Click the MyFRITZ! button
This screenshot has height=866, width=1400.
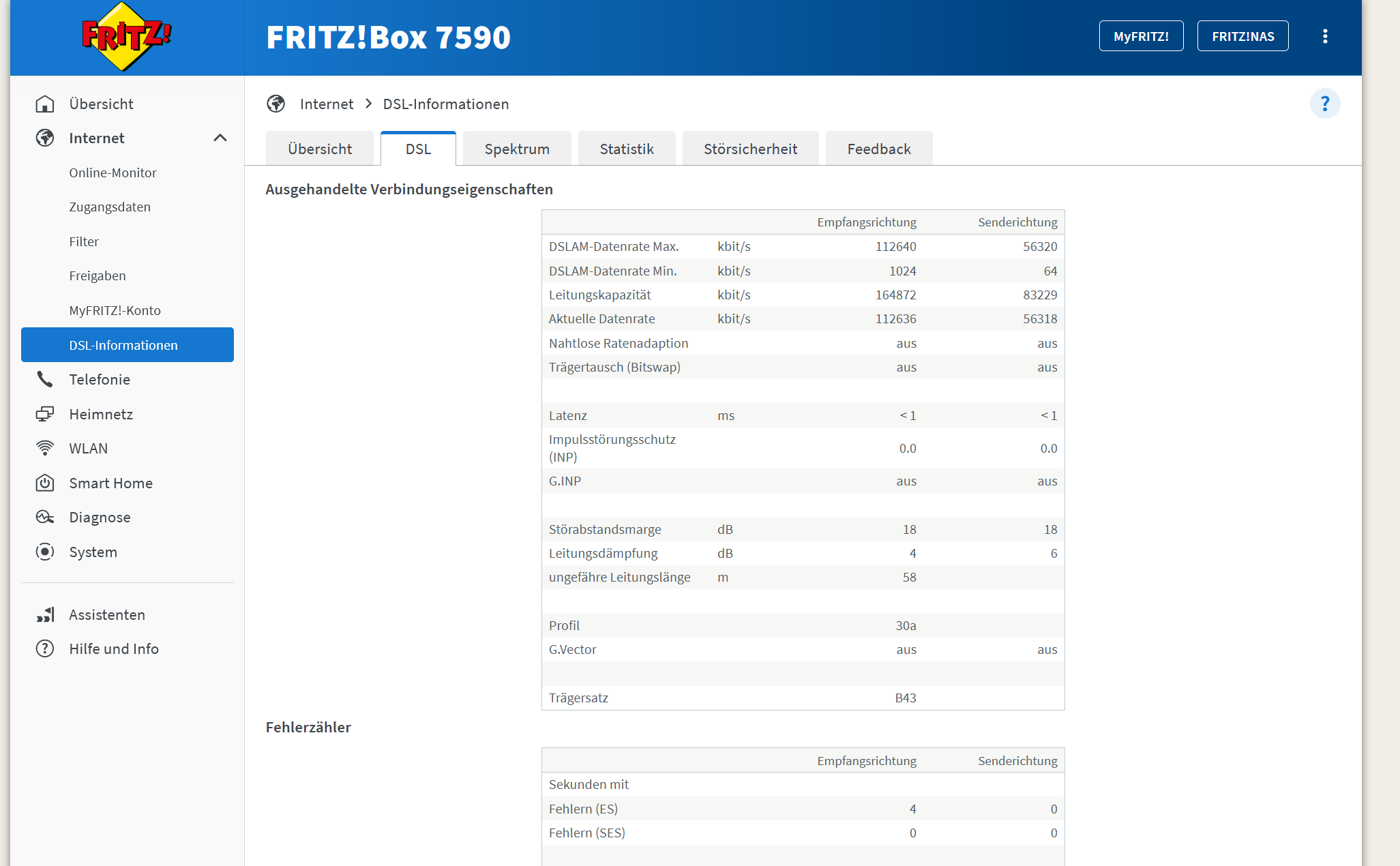1141,36
